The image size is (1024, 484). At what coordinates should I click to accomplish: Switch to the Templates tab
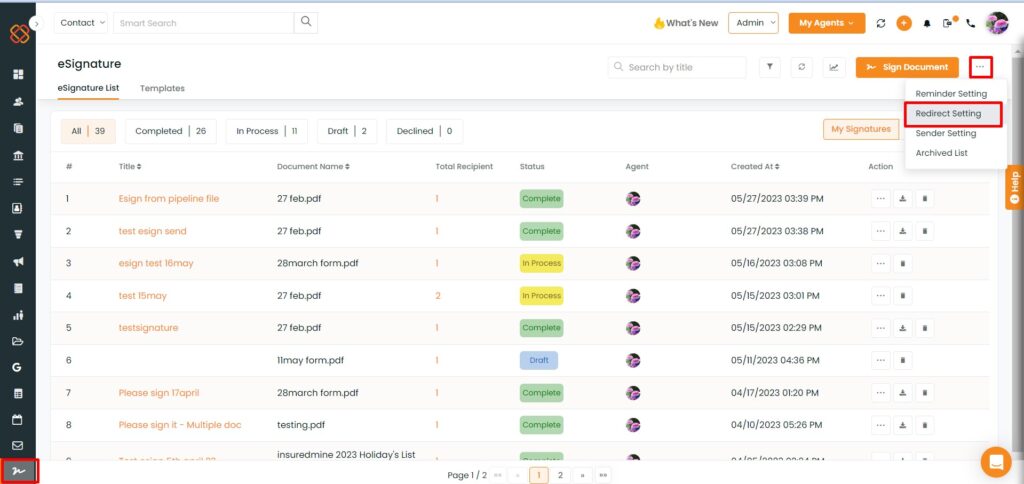tap(162, 88)
